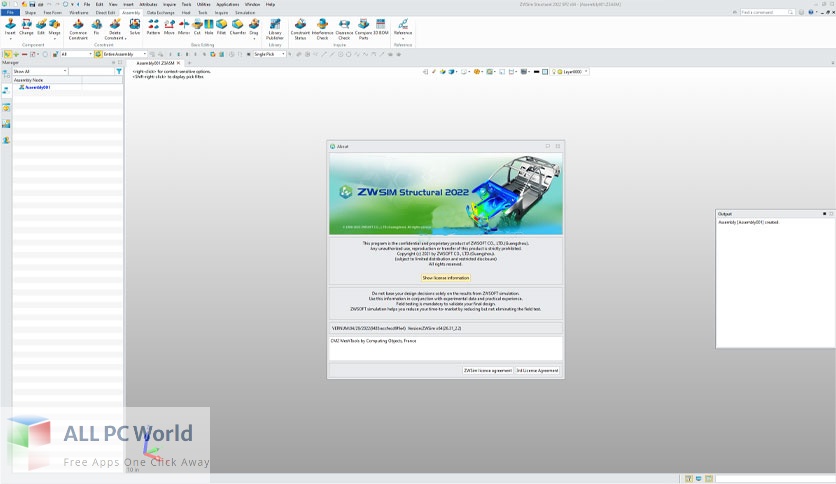Open the Utilities menu
The image size is (836, 484).
coord(204,4)
